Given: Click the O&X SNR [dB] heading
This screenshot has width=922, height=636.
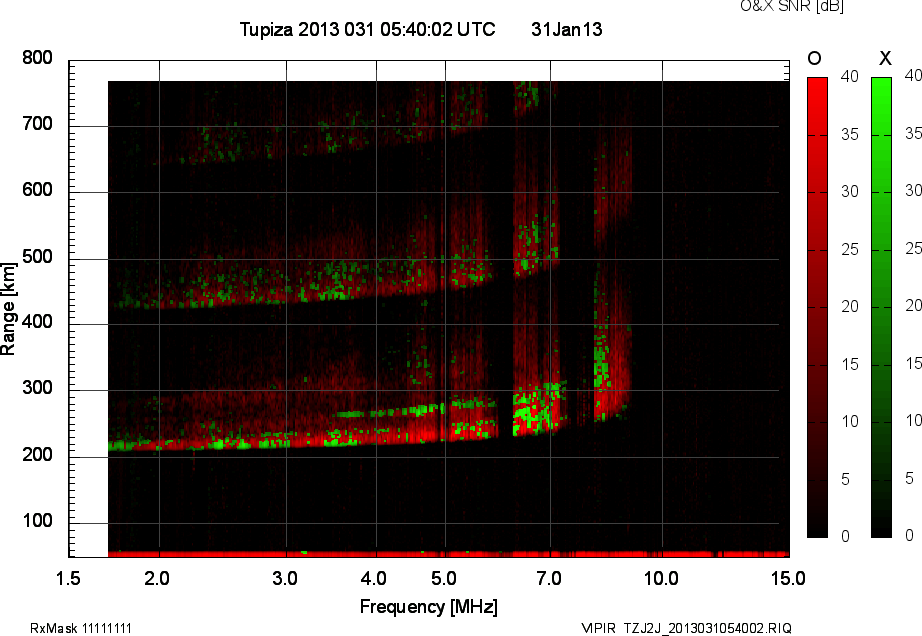Looking at the screenshot, I should 777,7.
